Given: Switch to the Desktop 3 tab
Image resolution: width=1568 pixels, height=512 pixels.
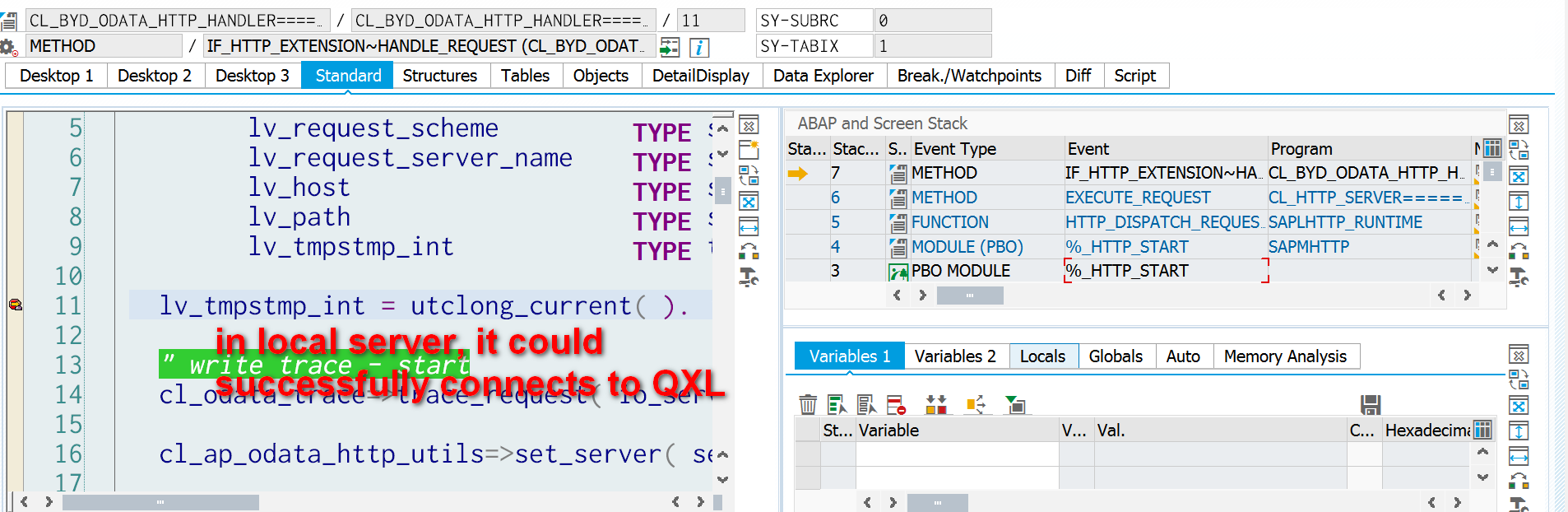Looking at the screenshot, I should click(253, 76).
